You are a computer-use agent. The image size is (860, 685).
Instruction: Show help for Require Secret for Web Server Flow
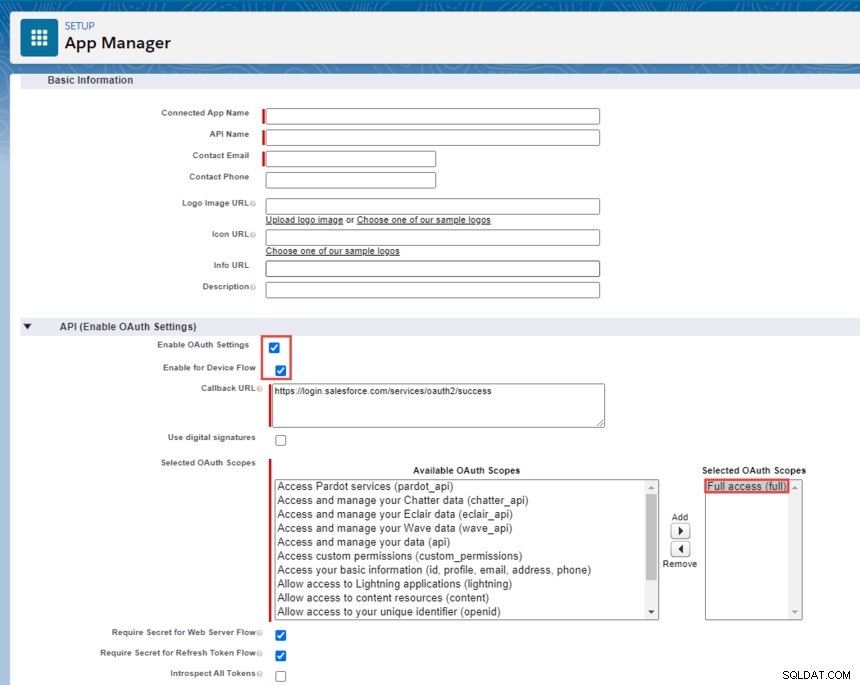[x=259, y=633]
